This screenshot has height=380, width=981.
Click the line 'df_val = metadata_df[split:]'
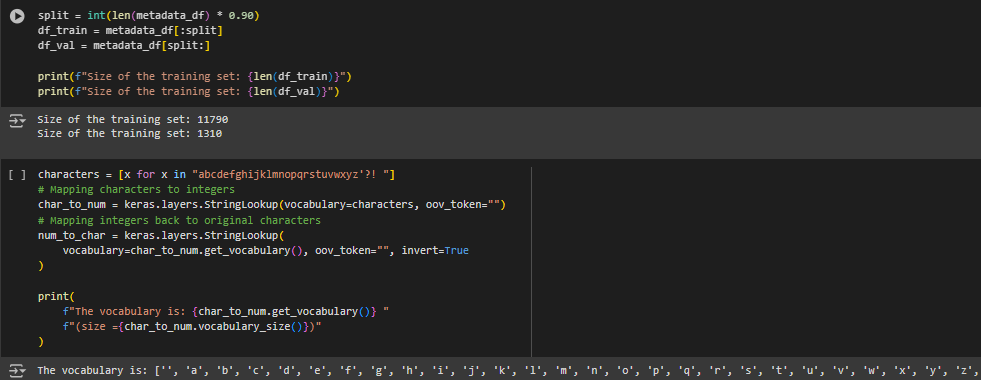click(x=124, y=46)
